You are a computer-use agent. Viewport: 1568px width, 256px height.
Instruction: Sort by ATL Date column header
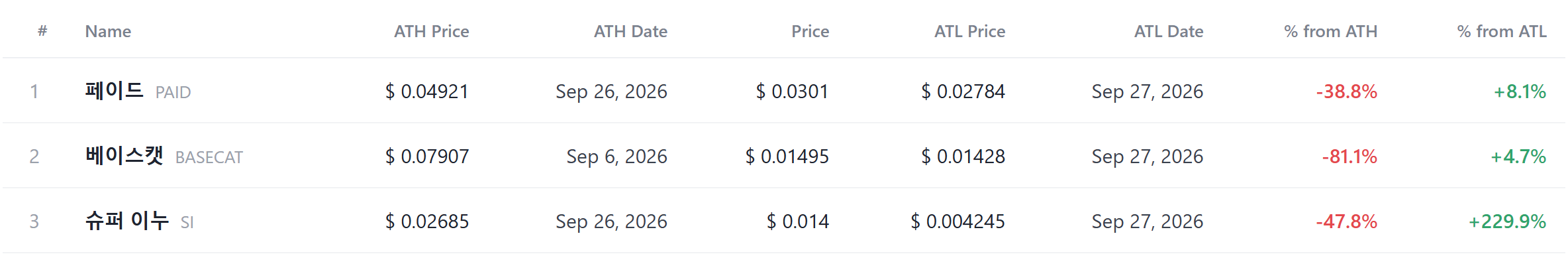[1169, 31]
